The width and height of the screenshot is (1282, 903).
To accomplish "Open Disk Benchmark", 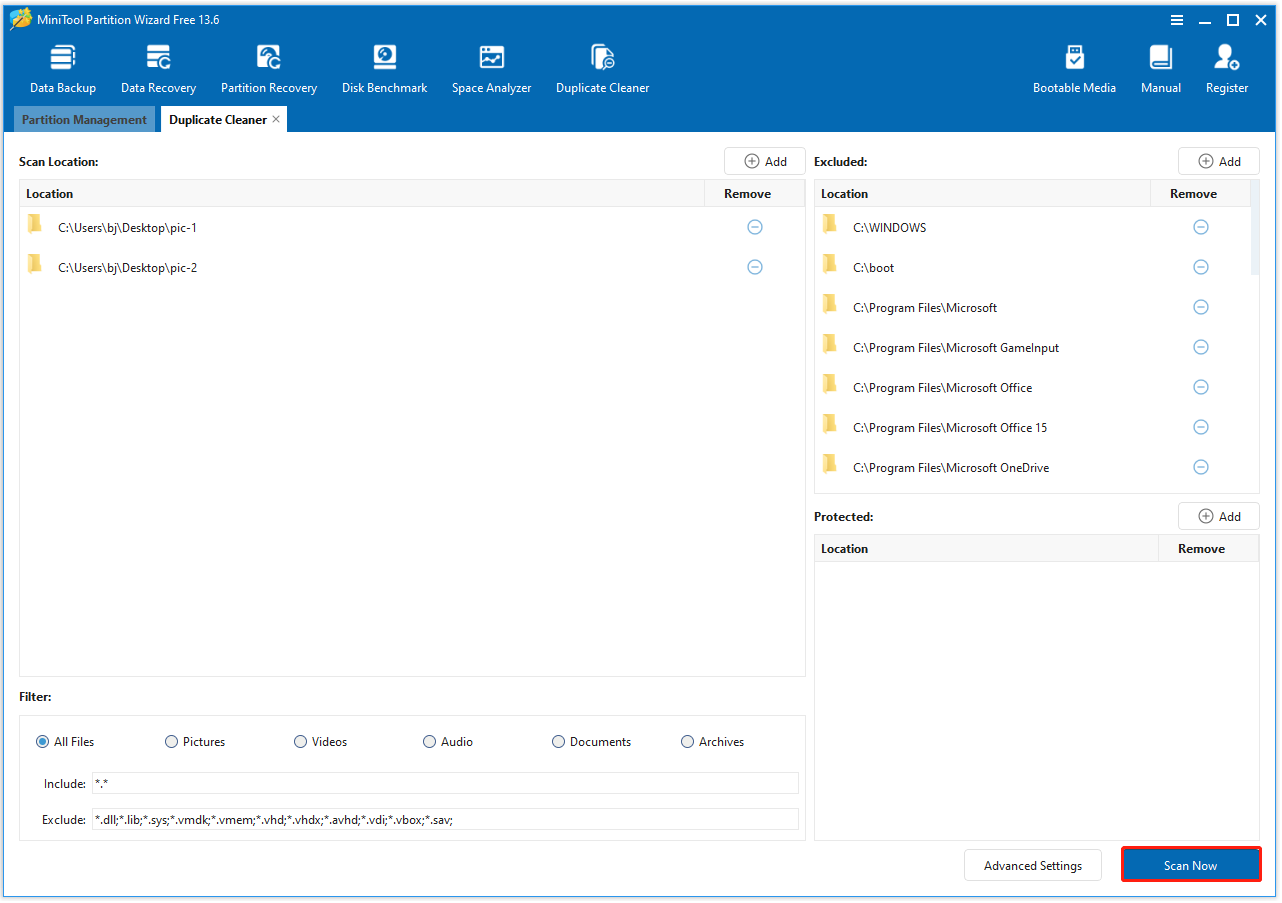I will (385, 69).
